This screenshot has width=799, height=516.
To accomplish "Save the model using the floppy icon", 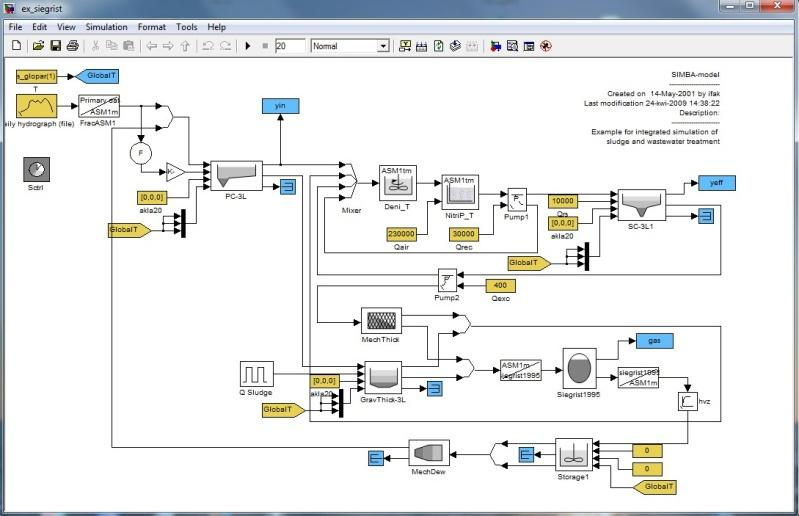I will (55, 46).
